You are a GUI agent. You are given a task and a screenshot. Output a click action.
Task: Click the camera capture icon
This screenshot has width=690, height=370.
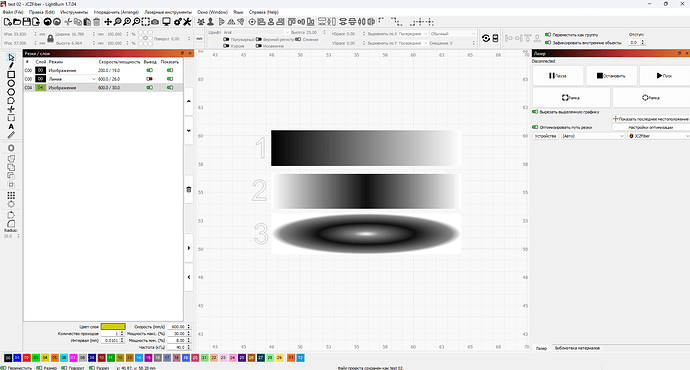click(x=155, y=22)
